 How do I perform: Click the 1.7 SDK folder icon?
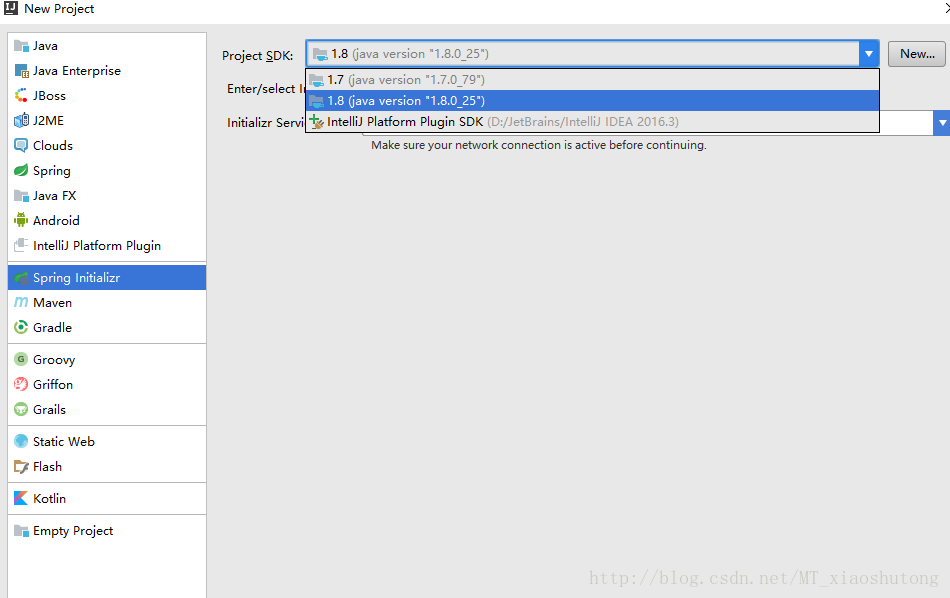[316, 80]
